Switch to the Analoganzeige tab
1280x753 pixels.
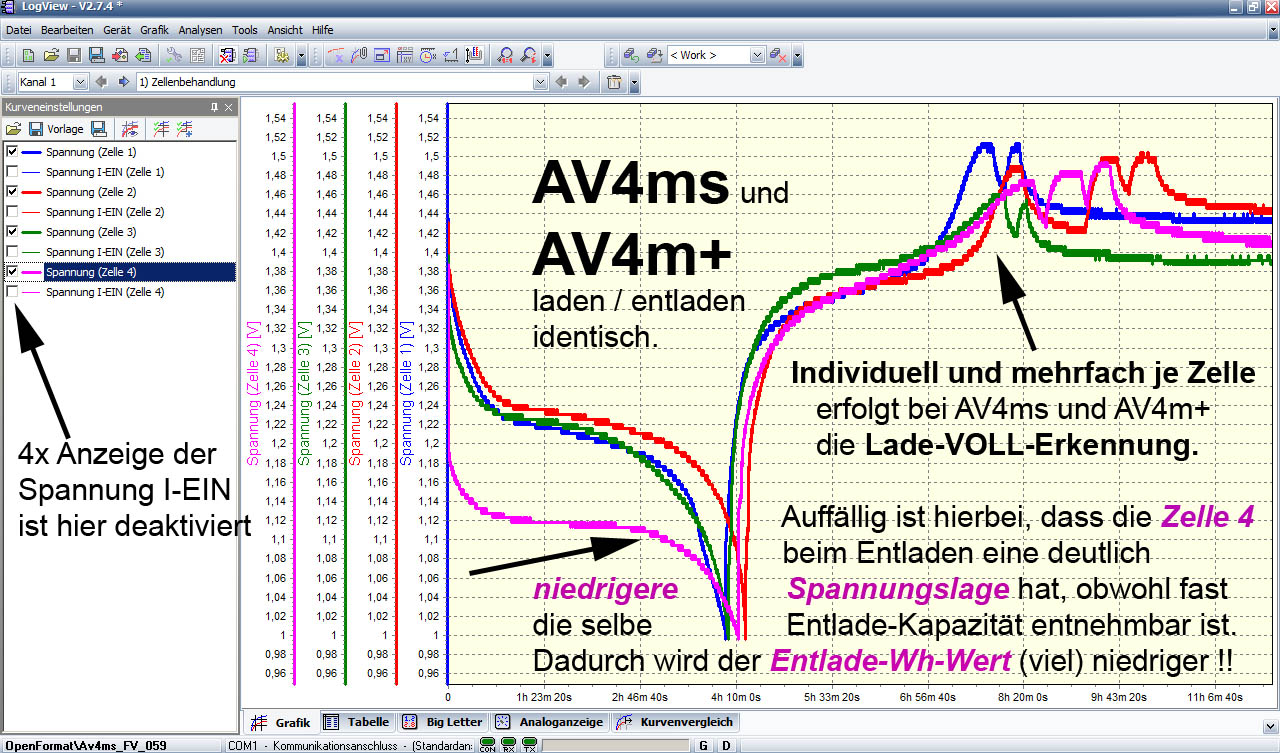pyautogui.click(x=551, y=722)
